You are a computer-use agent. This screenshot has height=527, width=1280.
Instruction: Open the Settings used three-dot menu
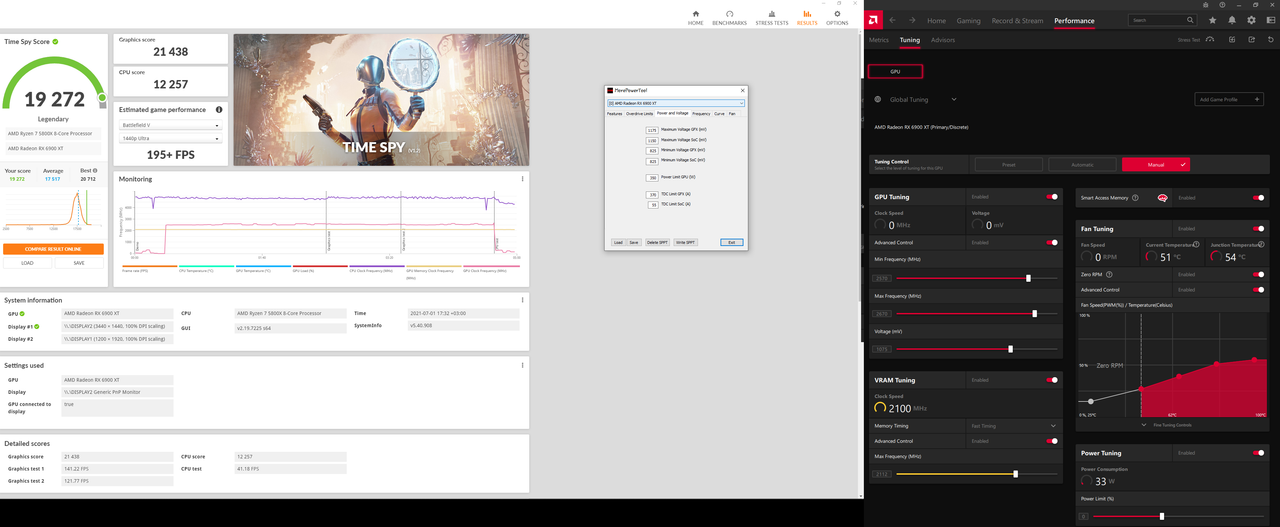[x=522, y=365]
